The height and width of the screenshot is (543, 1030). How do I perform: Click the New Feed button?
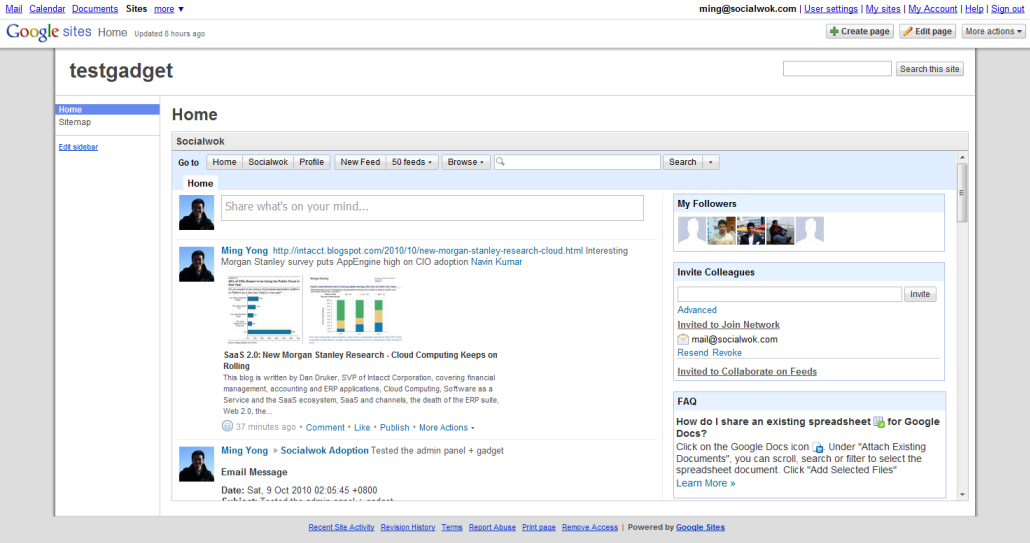coord(360,162)
